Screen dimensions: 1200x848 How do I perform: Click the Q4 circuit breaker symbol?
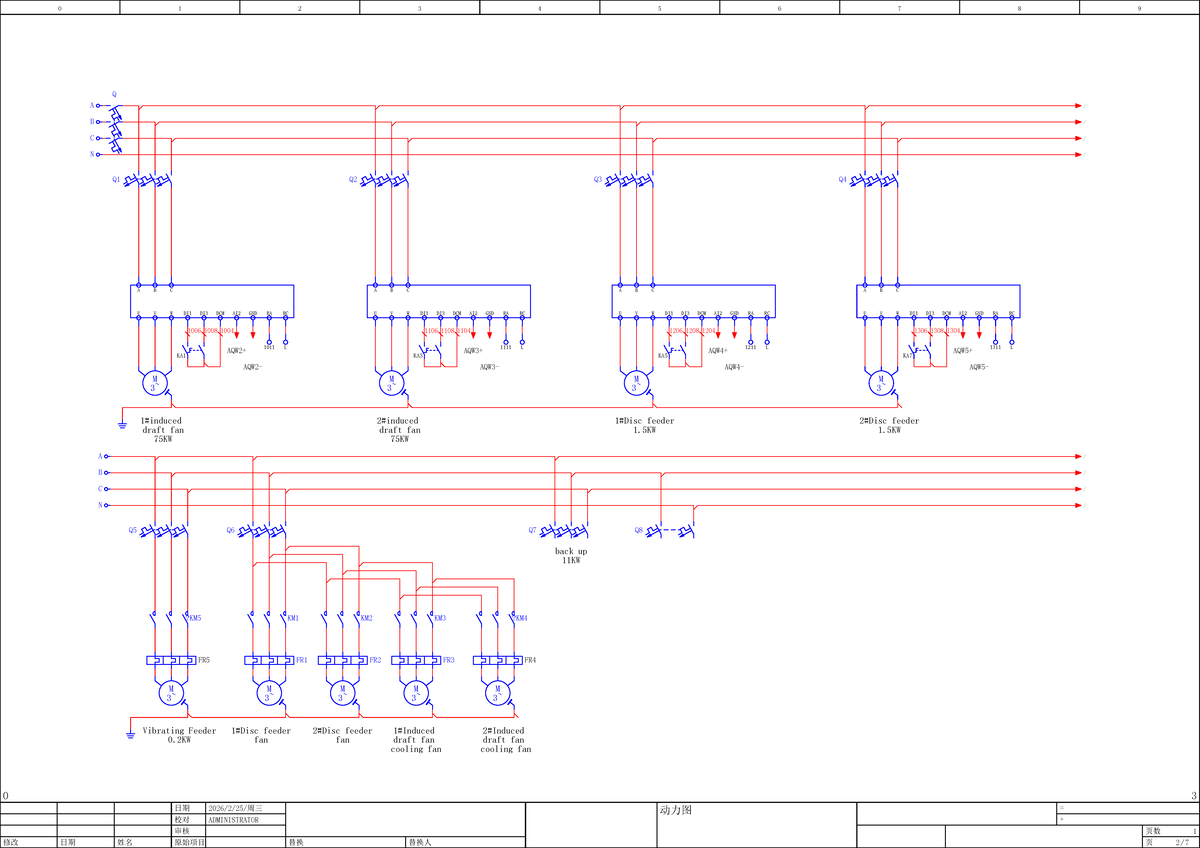click(873, 181)
